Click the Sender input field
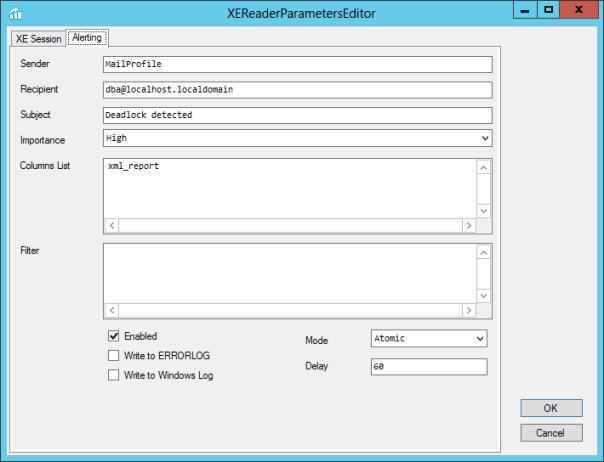The image size is (604, 462). tap(297, 64)
